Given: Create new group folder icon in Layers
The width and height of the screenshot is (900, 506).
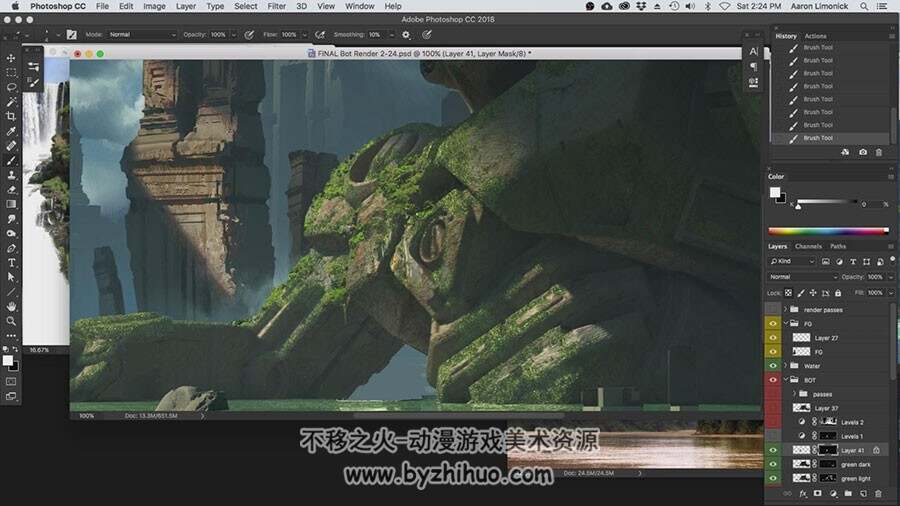Looking at the screenshot, I should click(848, 493).
